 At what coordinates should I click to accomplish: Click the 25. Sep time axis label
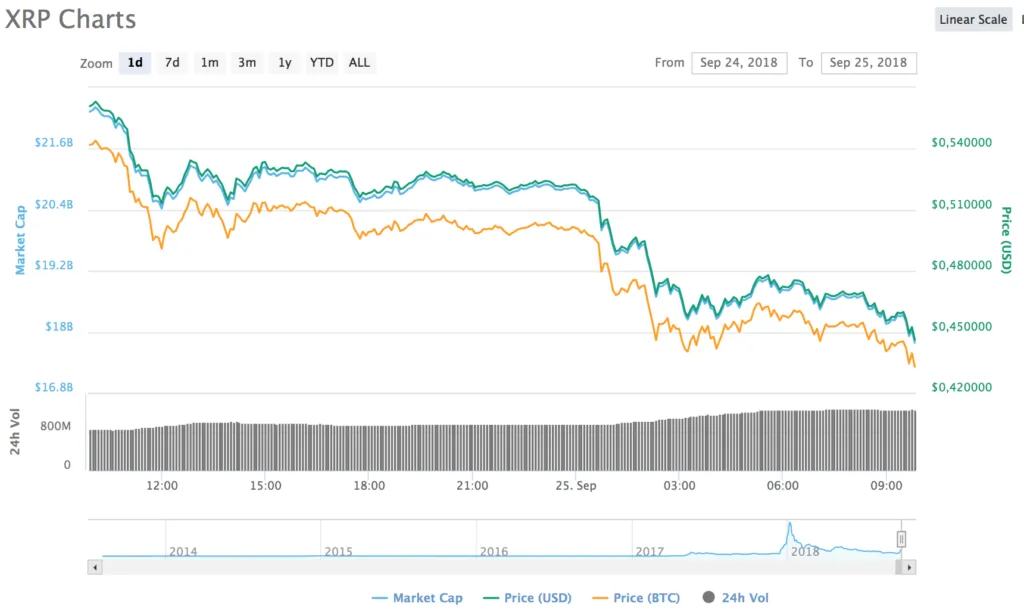coord(576,485)
